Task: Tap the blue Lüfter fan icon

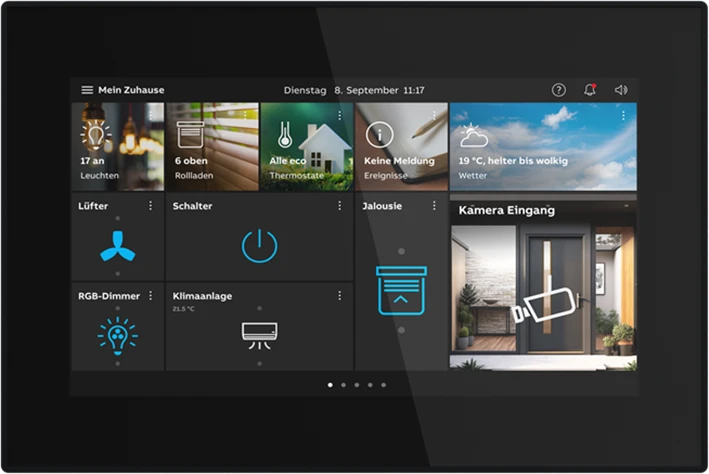Action: (x=117, y=246)
